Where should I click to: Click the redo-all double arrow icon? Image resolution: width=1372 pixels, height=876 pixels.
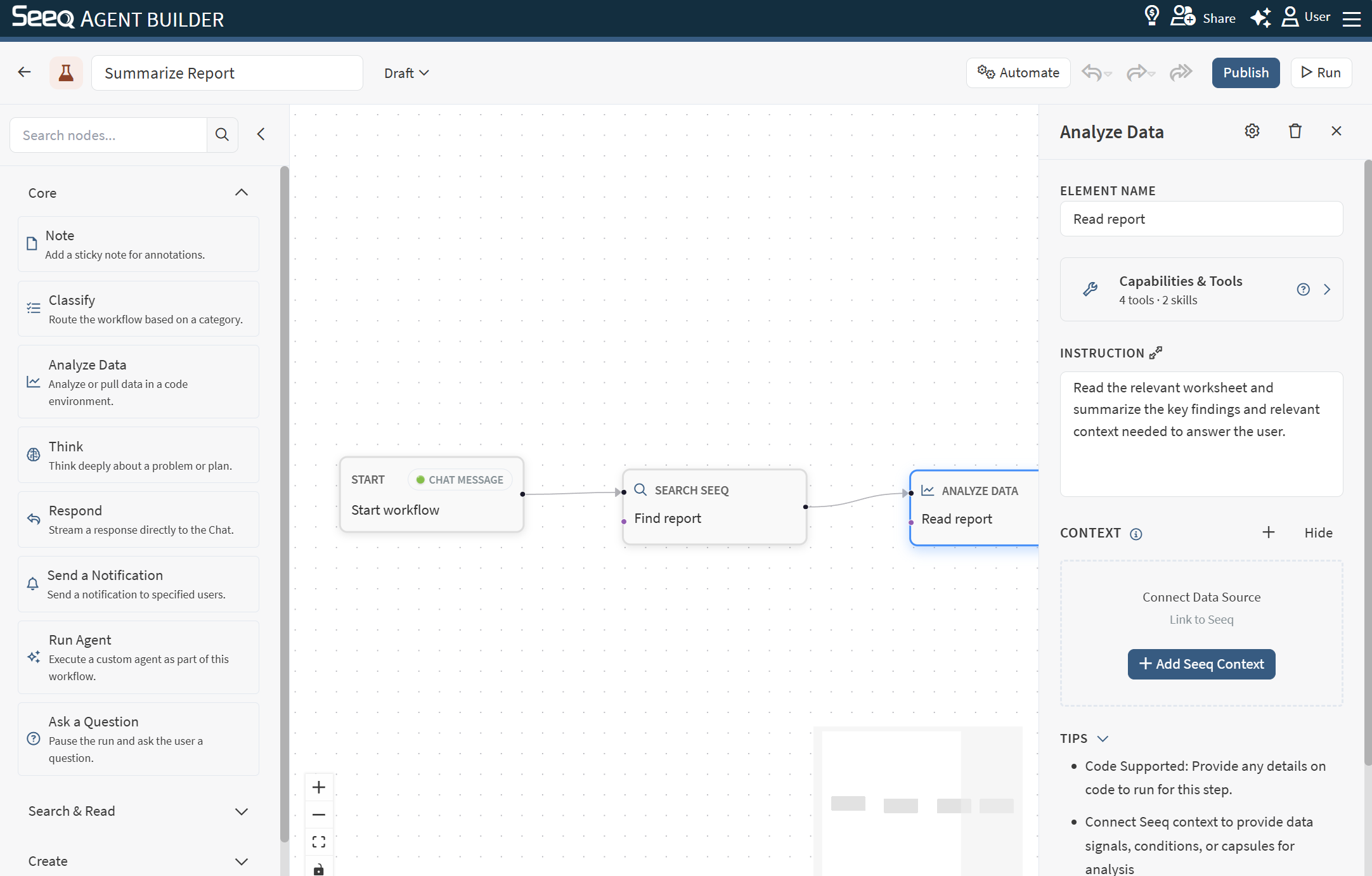(x=1181, y=73)
